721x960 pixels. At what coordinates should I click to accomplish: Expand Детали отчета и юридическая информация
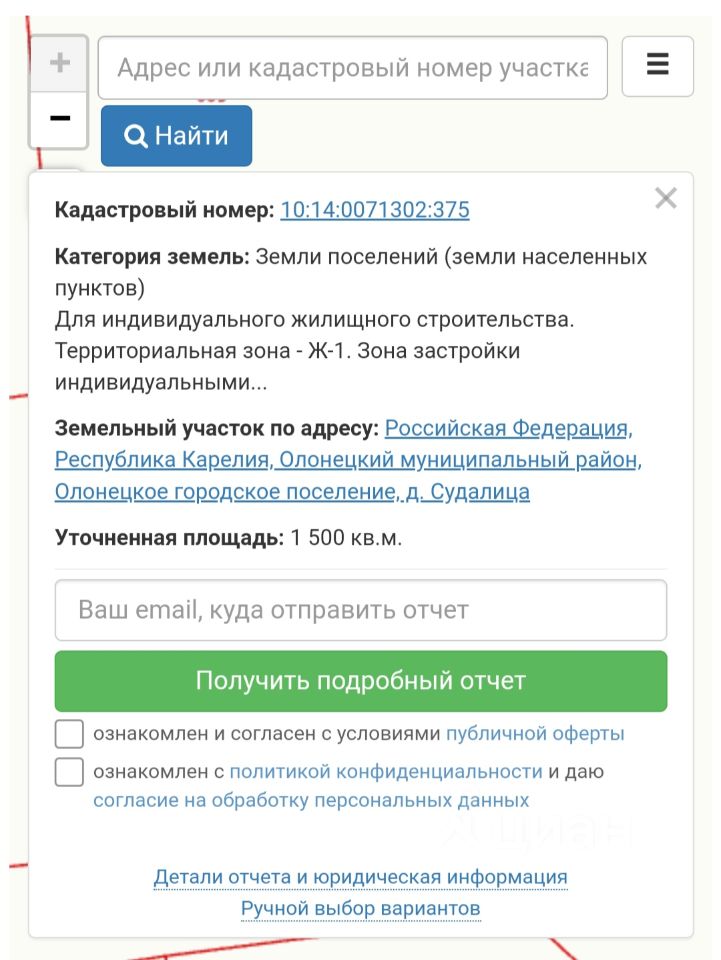pyautogui.click(x=360, y=877)
